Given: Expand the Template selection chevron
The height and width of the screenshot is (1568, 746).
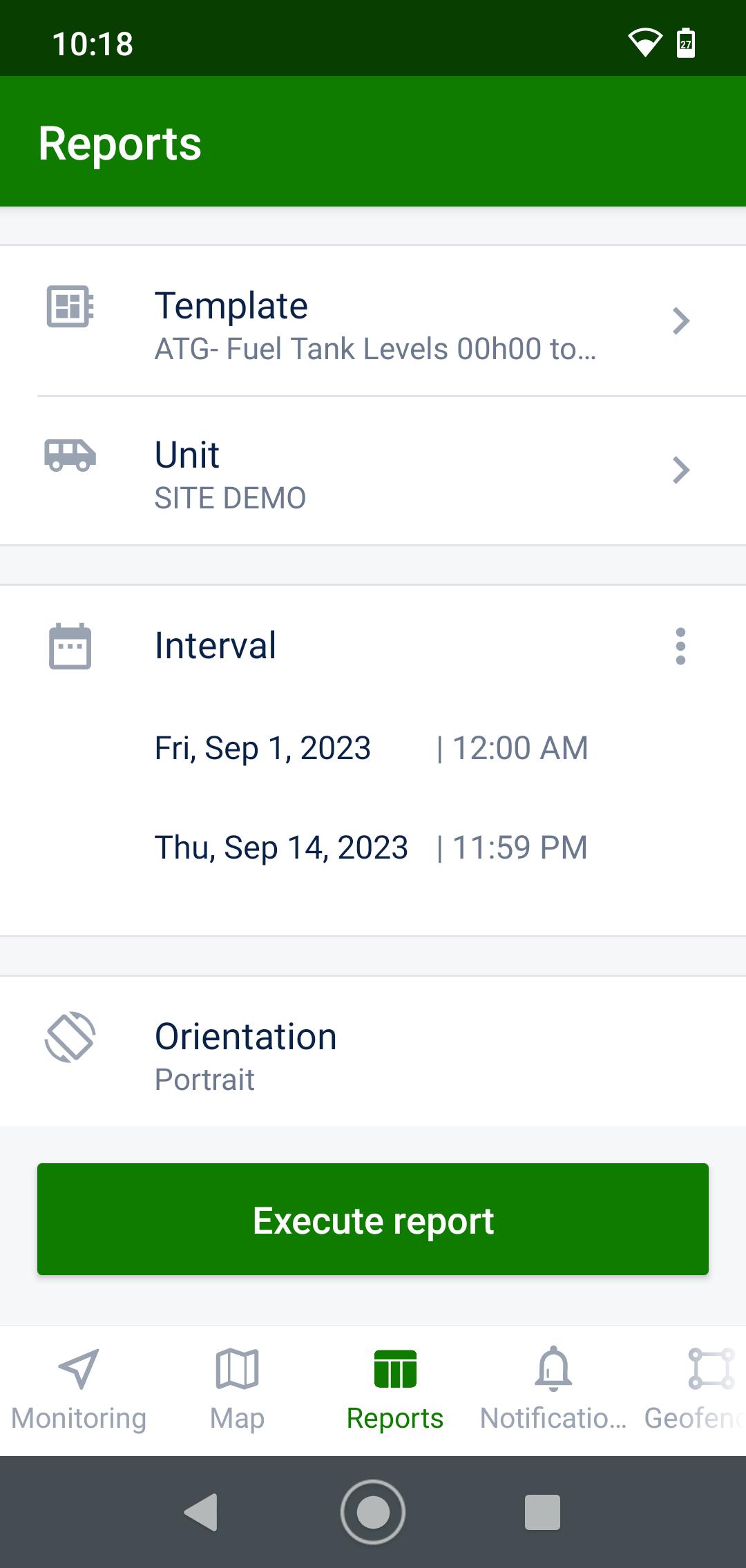Looking at the screenshot, I should coord(681,321).
